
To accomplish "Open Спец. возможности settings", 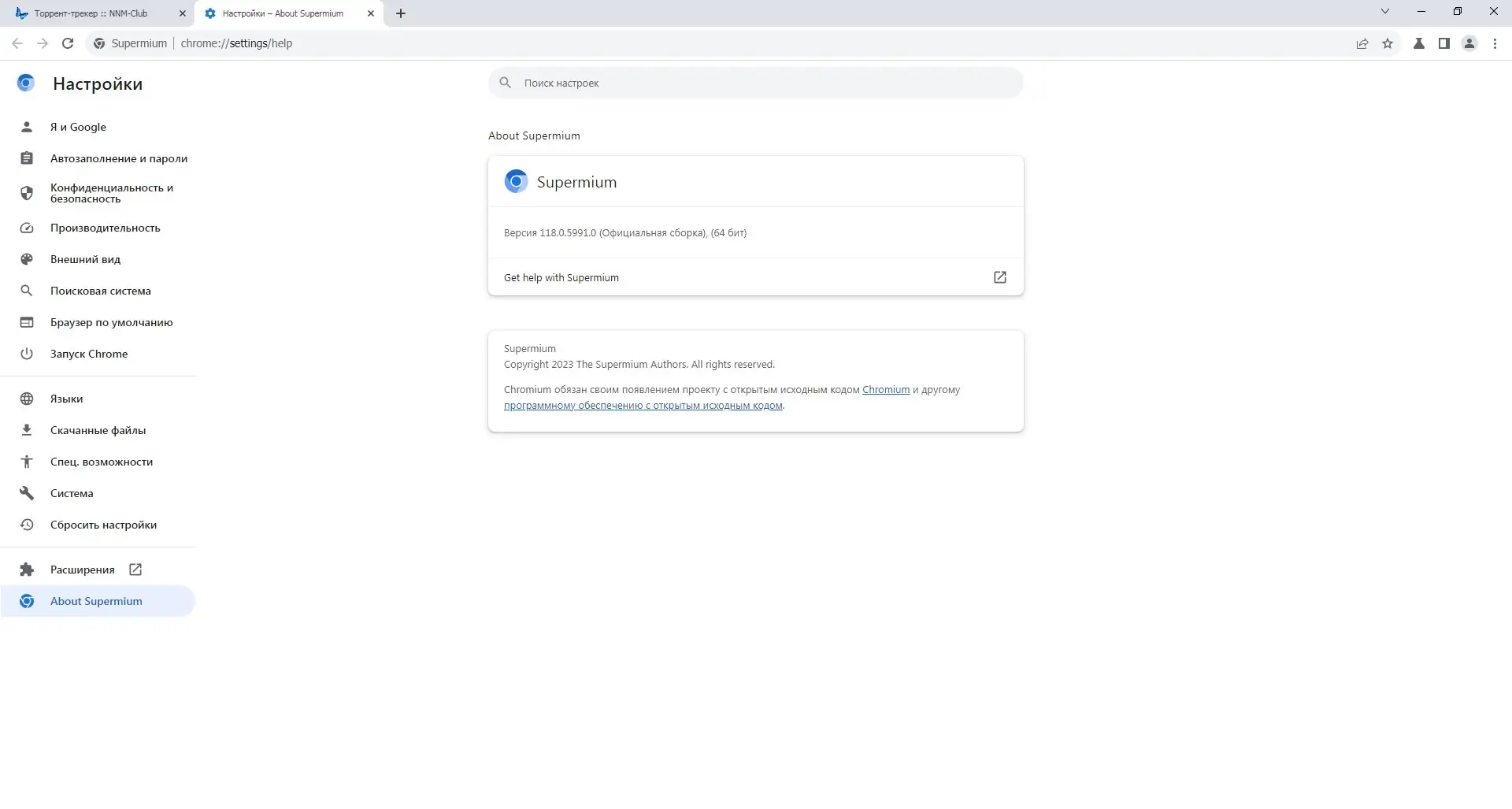I will pos(98,462).
